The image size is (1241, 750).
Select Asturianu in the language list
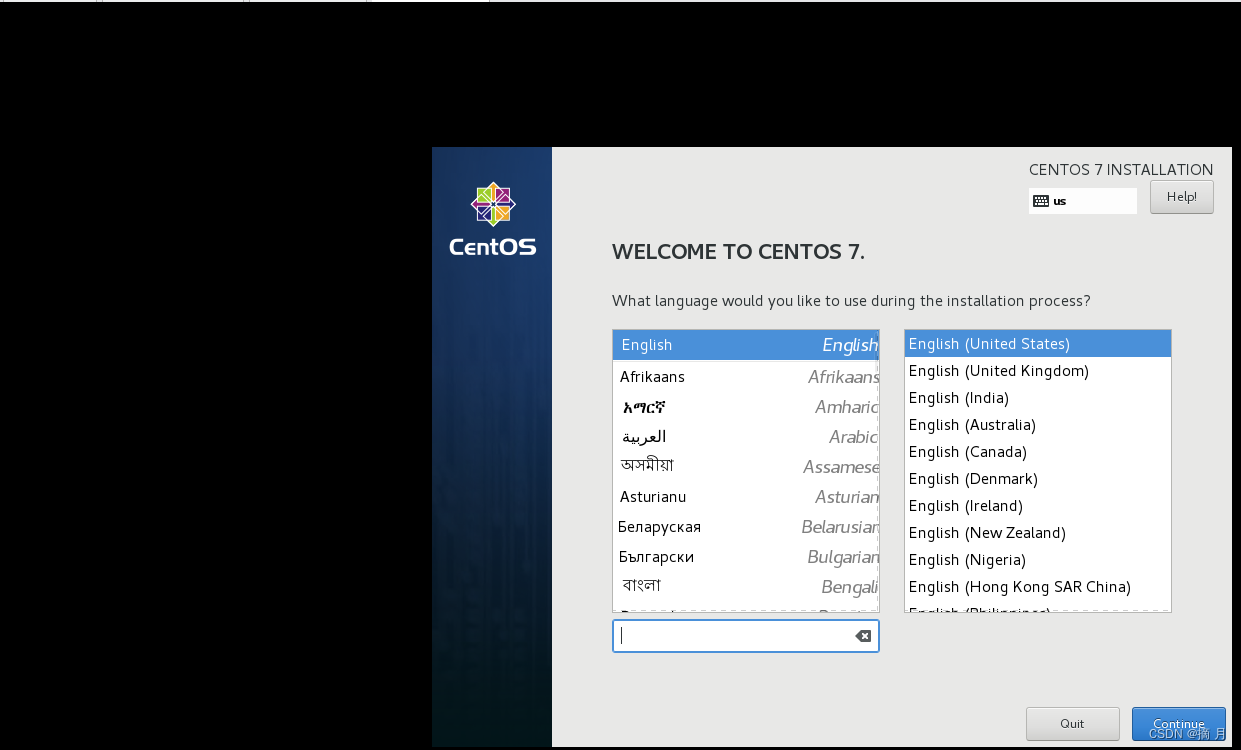[x=746, y=497]
